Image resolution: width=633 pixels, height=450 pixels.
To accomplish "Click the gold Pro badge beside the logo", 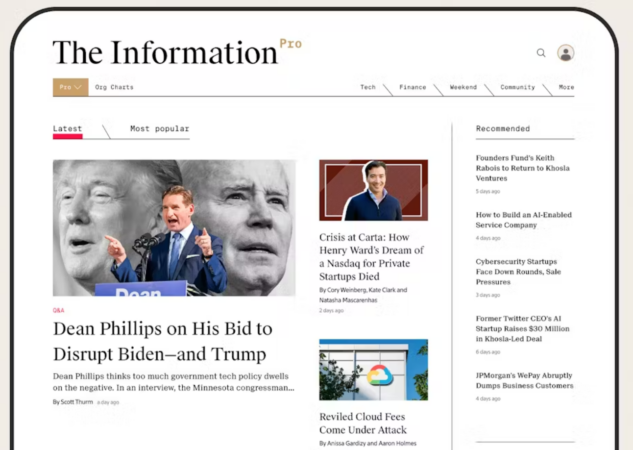I will (x=291, y=44).
